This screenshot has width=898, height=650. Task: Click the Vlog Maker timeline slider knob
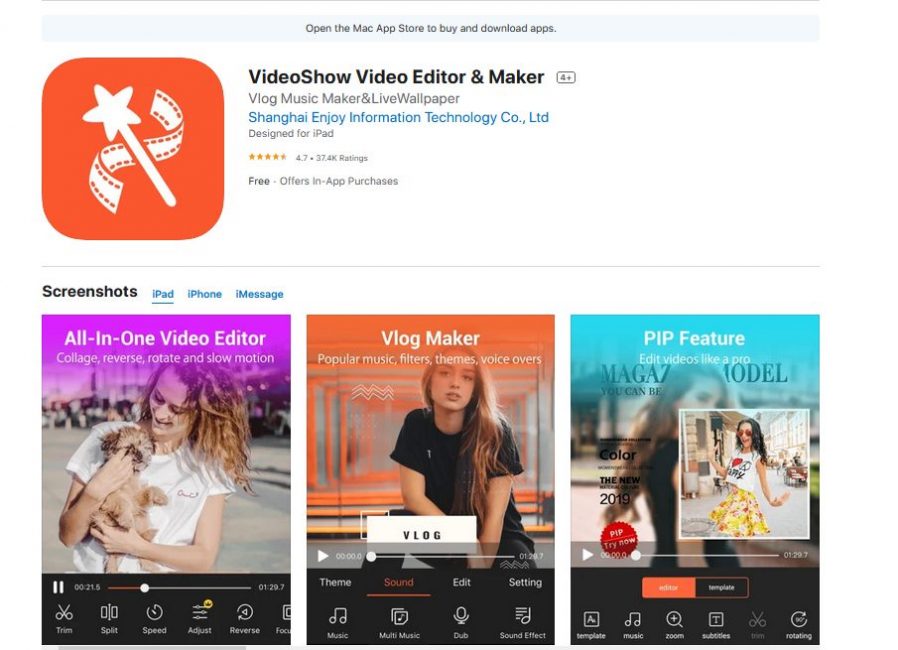pyautogui.click(x=372, y=556)
